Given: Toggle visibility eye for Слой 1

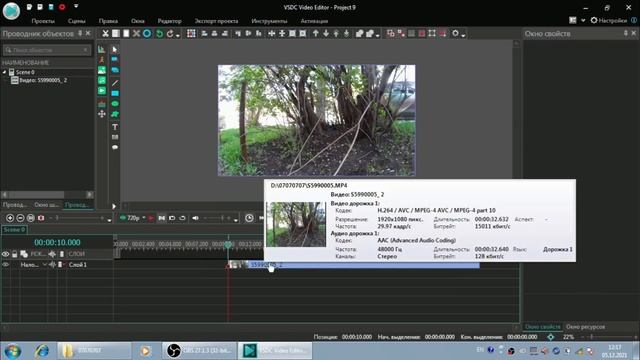Looking at the screenshot, I should [x=5, y=264].
